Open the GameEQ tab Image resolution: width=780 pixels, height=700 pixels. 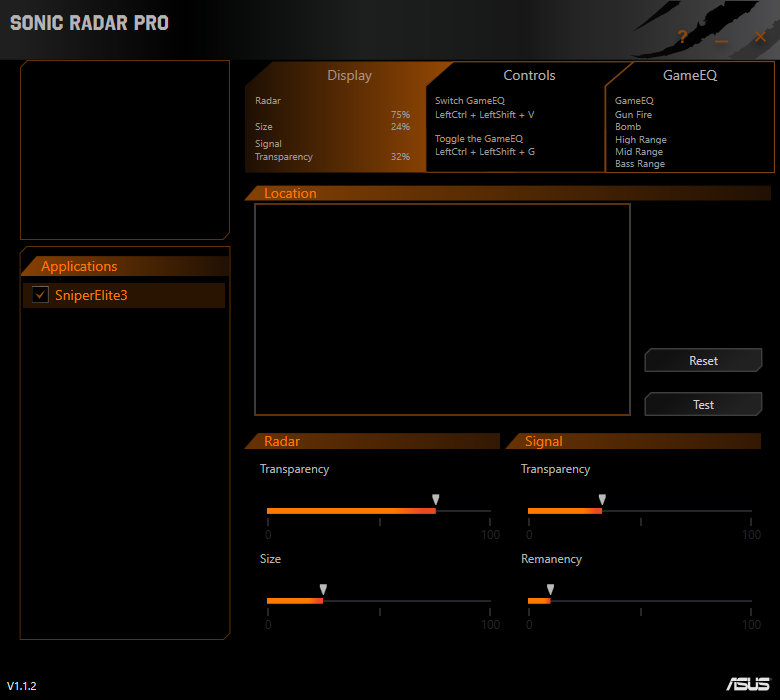(x=690, y=75)
